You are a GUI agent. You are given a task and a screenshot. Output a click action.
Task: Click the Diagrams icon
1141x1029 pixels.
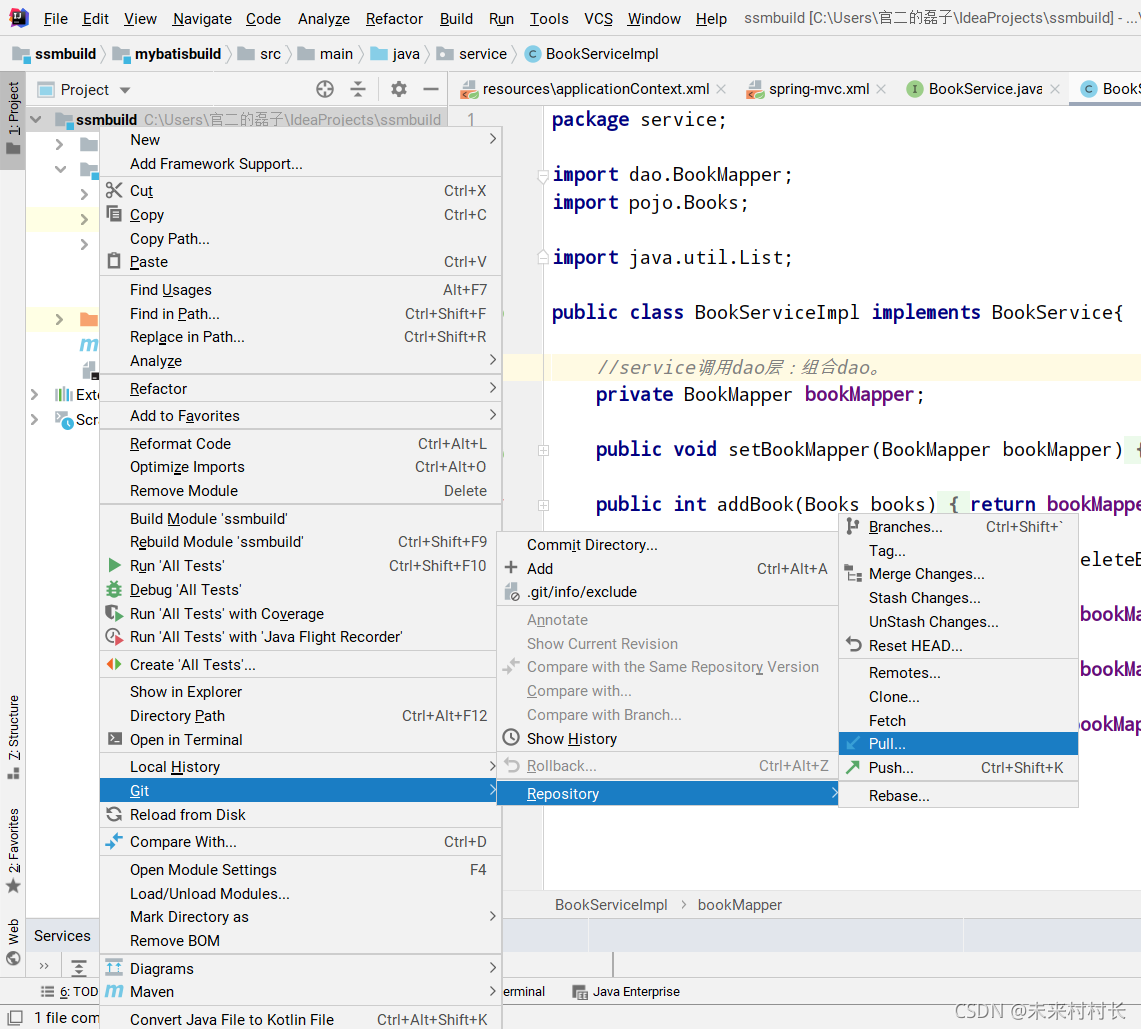pyautogui.click(x=114, y=969)
